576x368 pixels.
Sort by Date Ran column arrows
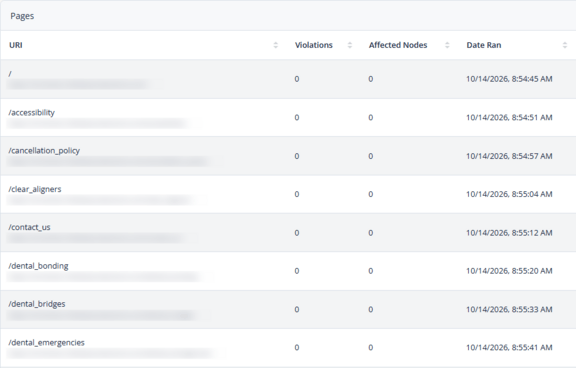(565, 45)
